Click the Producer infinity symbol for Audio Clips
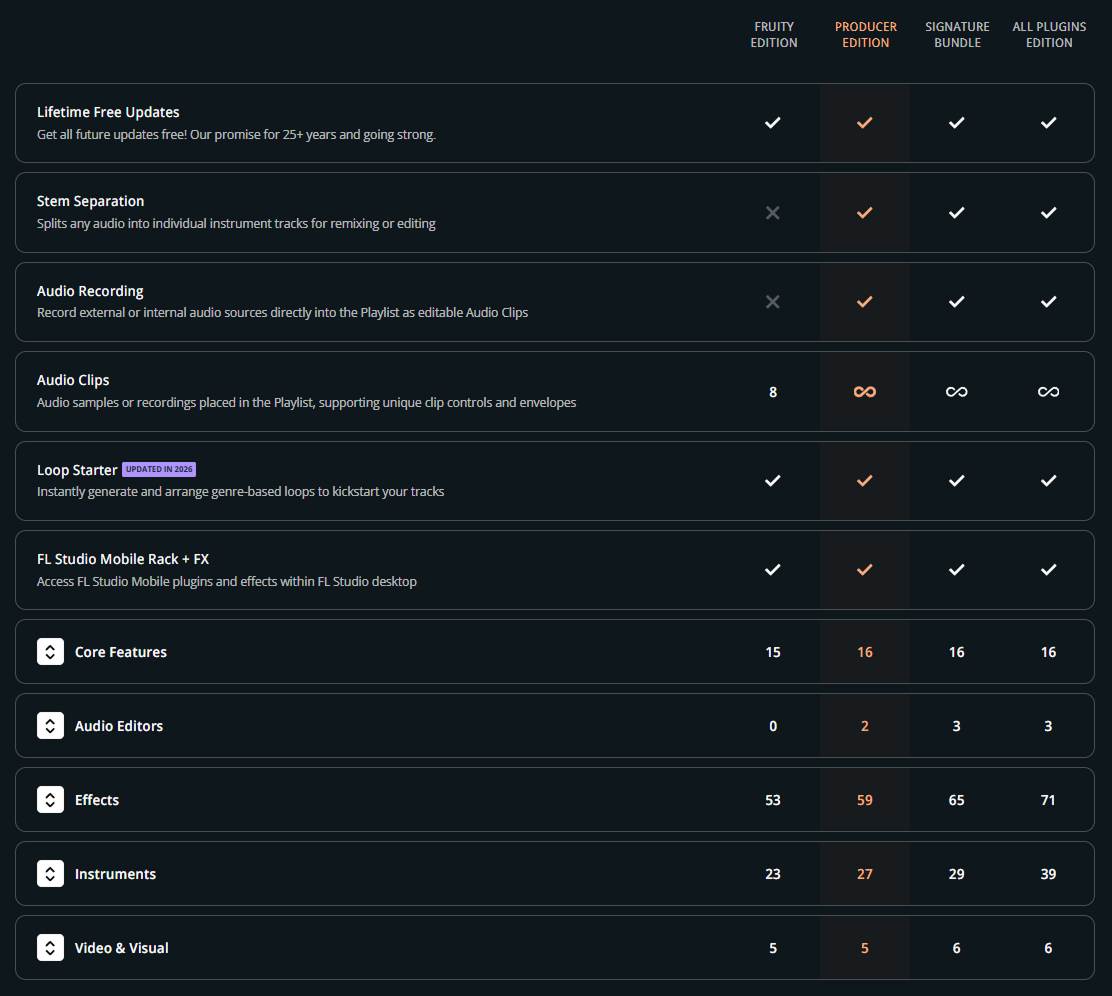The width and height of the screenshot is (1112, 996). pyautogui.click(x=864, y=392)
